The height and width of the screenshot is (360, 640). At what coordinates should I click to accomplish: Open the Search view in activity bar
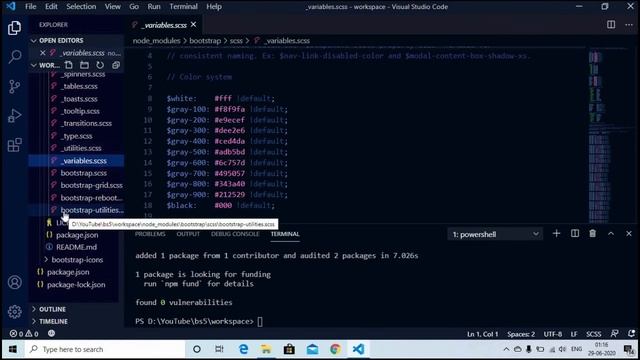coord(15,56)
